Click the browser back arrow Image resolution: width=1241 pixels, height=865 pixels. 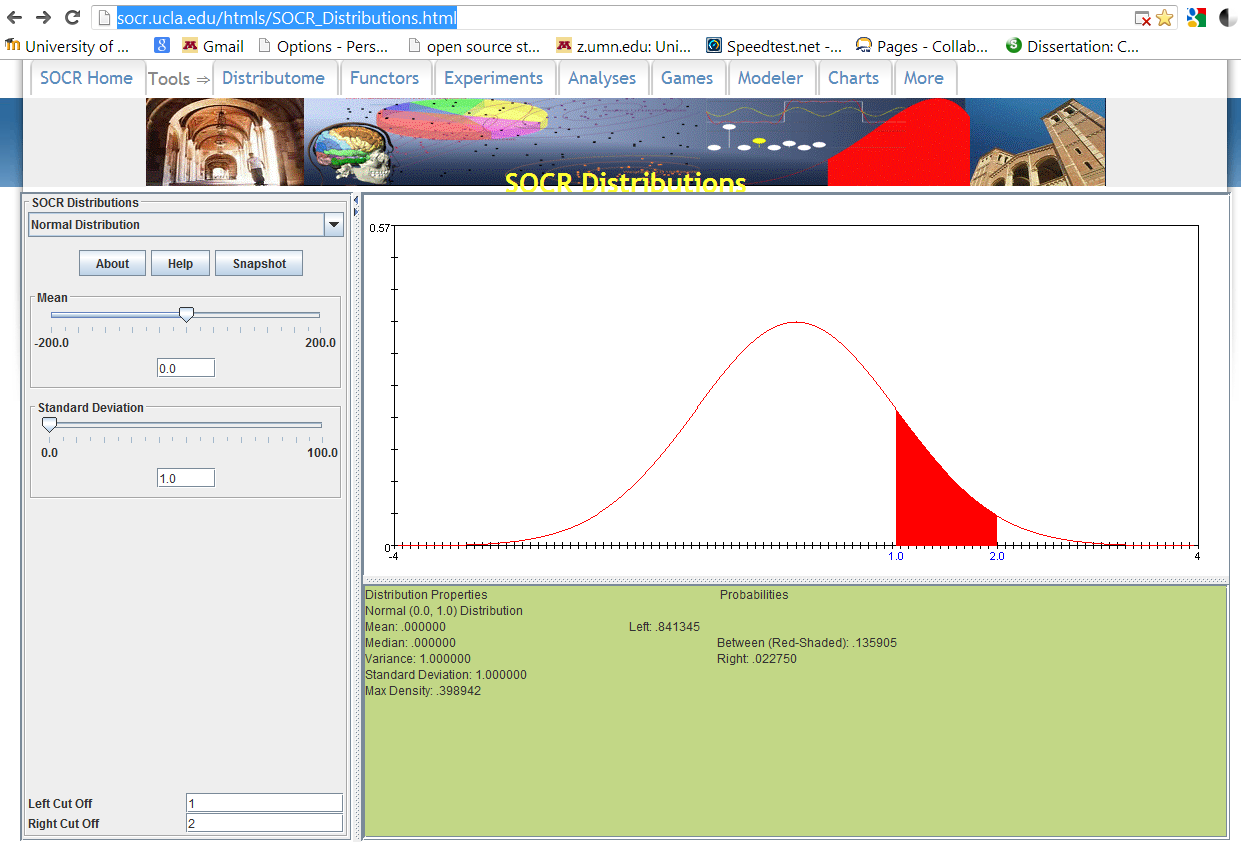15,17
